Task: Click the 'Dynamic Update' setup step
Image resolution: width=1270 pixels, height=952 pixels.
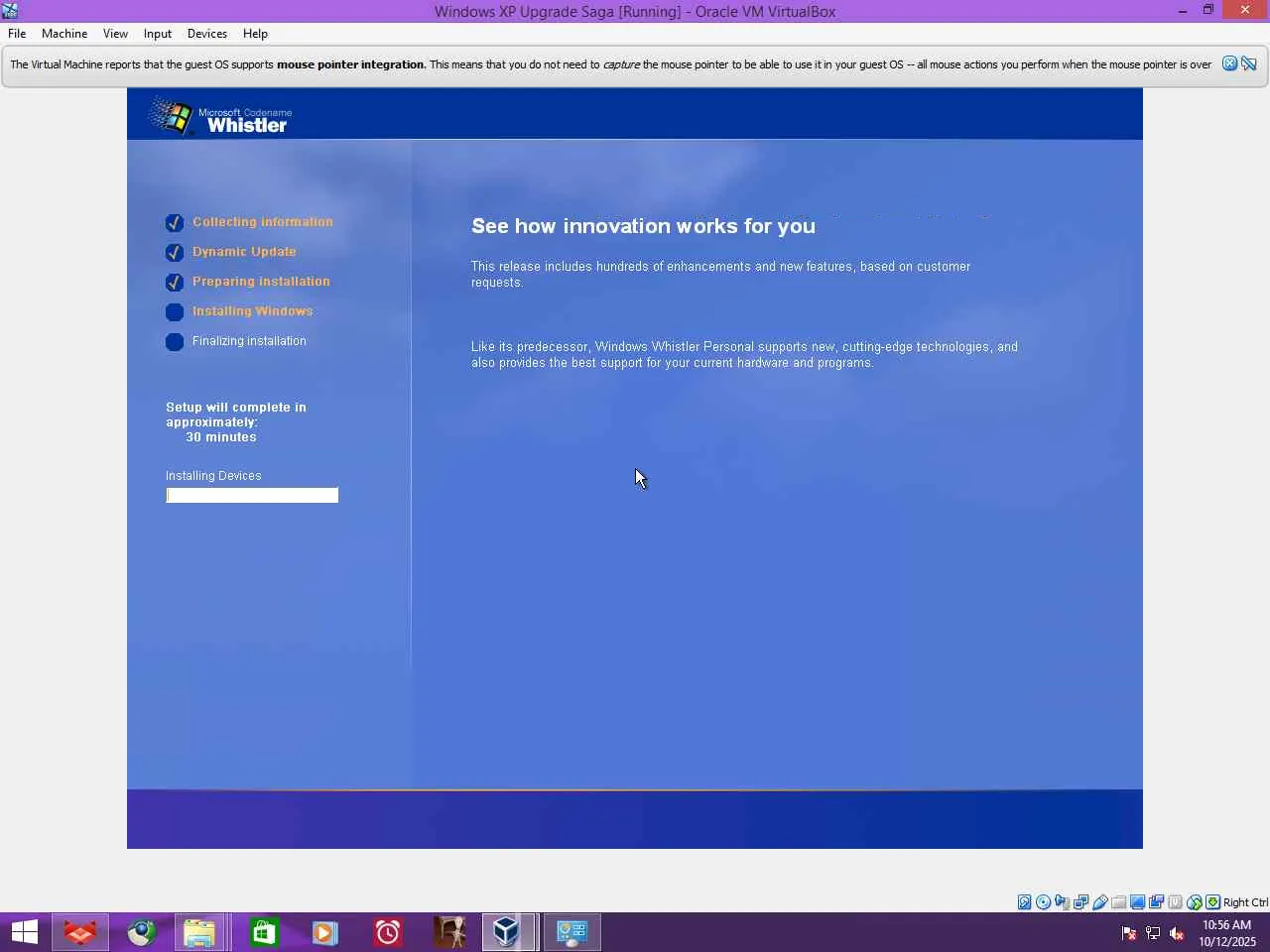Action: 244,252
